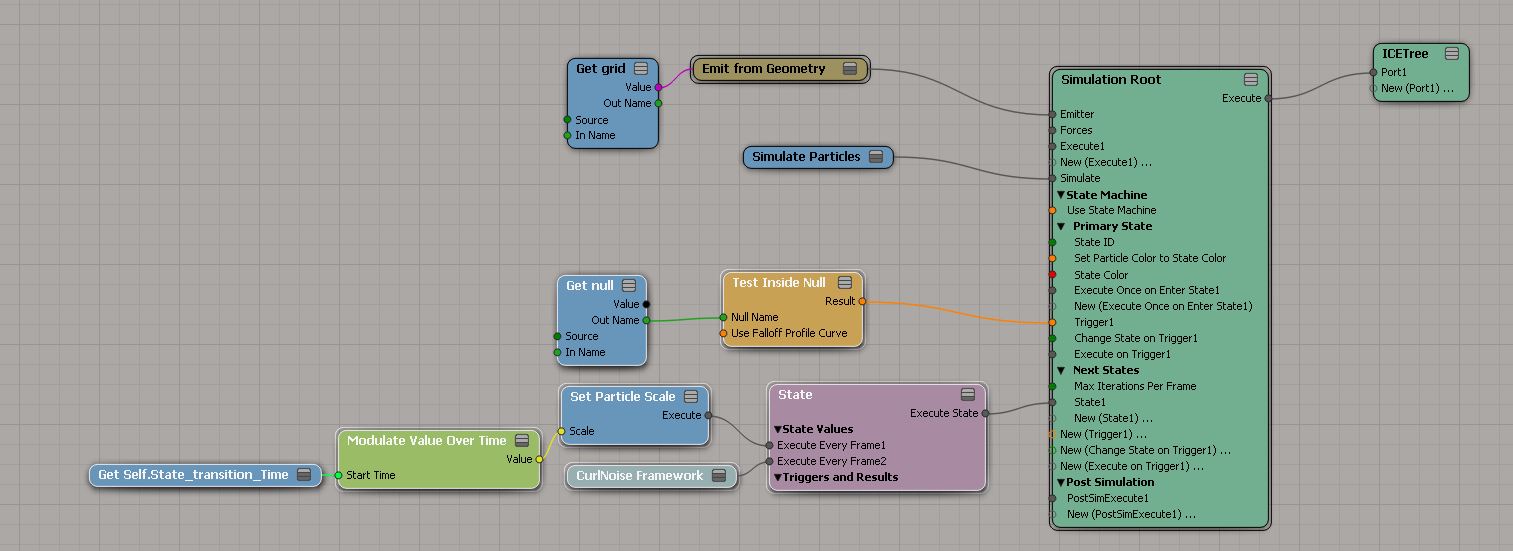Screen dimensions: 1513x551
Task: Click the Test Inside Null node icon
Action: click(845, 283)
